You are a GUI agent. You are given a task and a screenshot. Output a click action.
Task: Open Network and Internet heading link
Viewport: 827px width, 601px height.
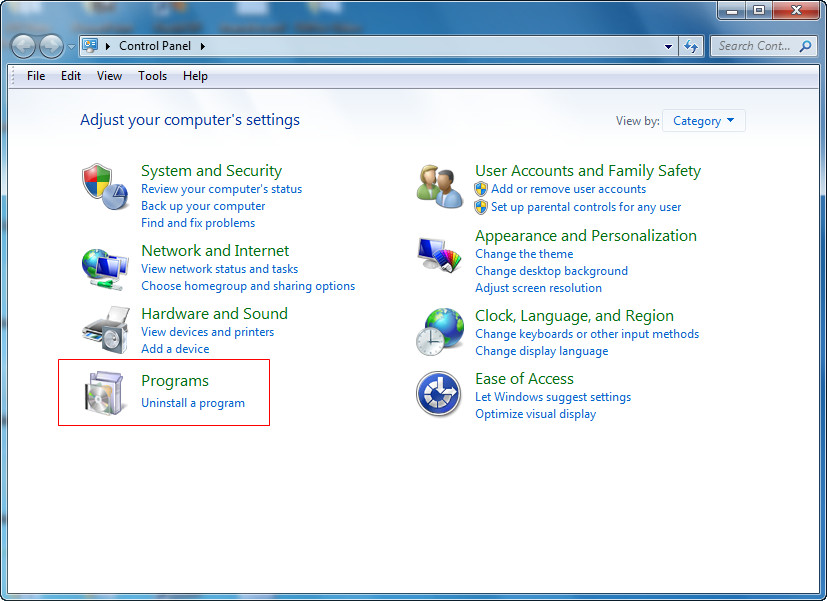[215, 250]
